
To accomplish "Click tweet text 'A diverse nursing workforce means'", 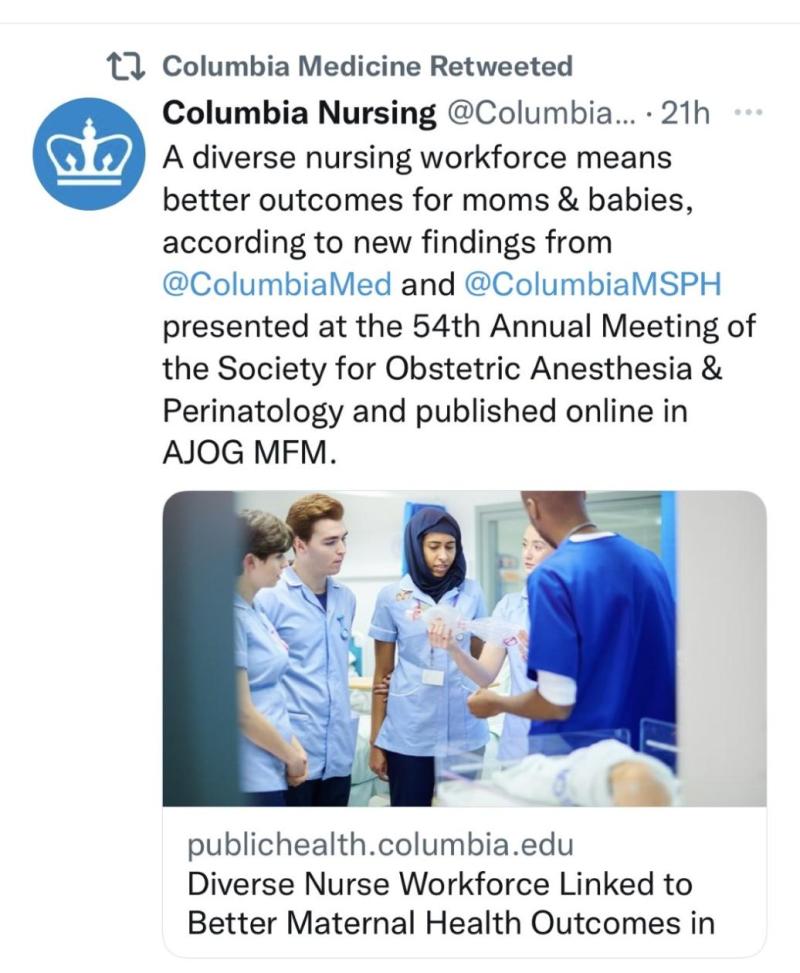I will 417,157.
